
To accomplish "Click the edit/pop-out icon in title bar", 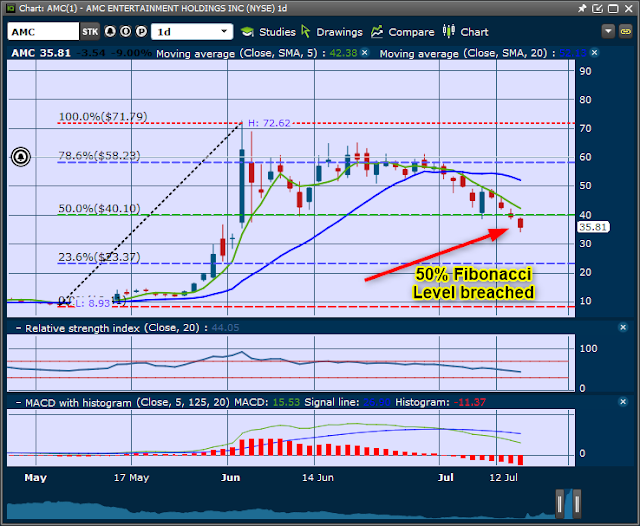I will click(x=598, y=8).
